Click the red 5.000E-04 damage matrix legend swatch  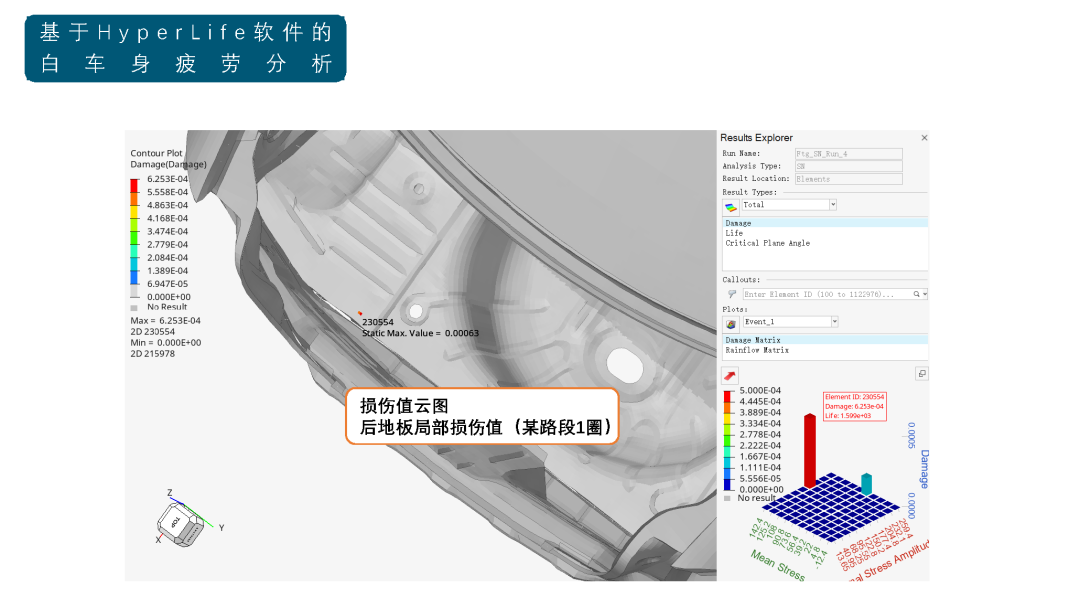(x=727, y=396)
